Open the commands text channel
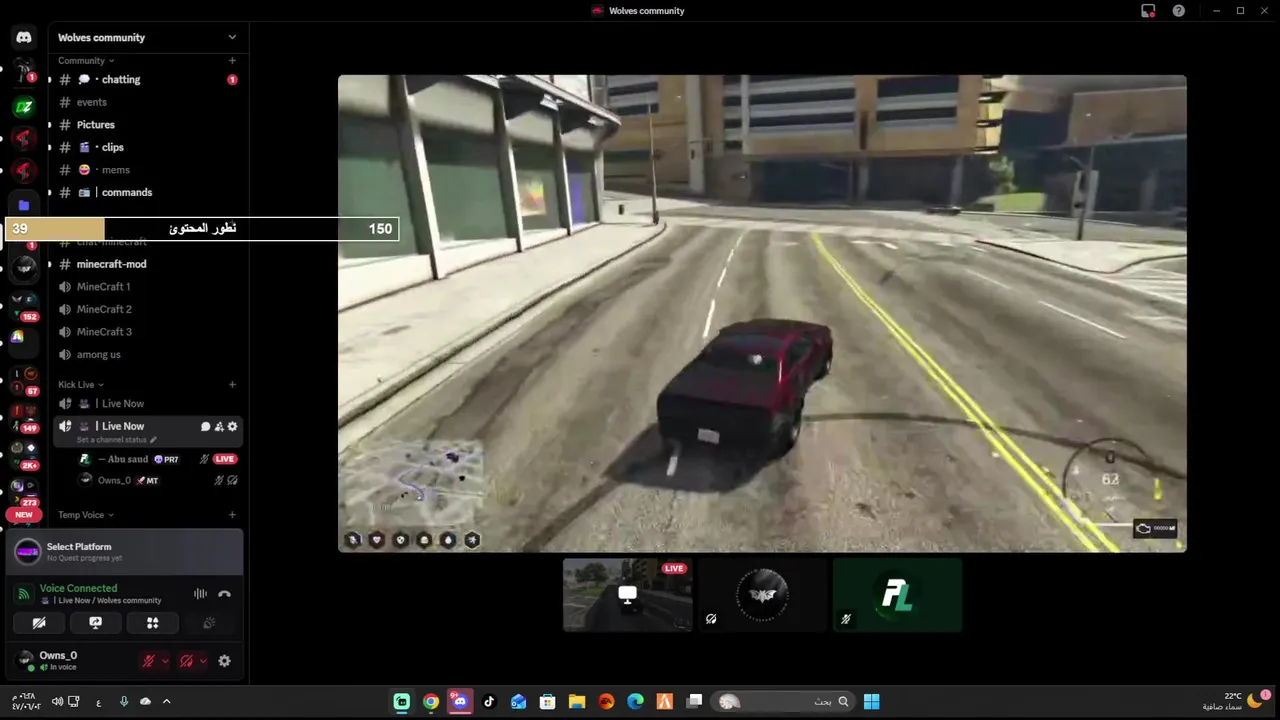Screen dimensions: 1280x720 click(148, 192)
